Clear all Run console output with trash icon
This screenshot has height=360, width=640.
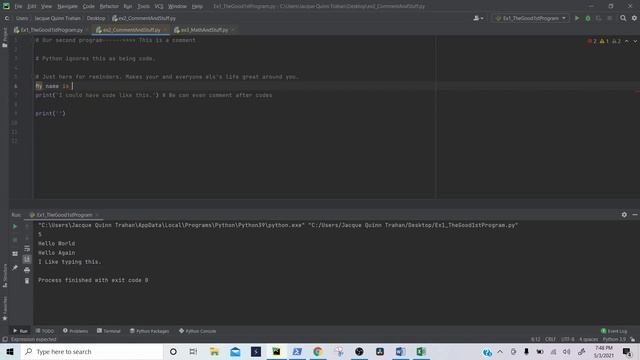tap(27, 281)
